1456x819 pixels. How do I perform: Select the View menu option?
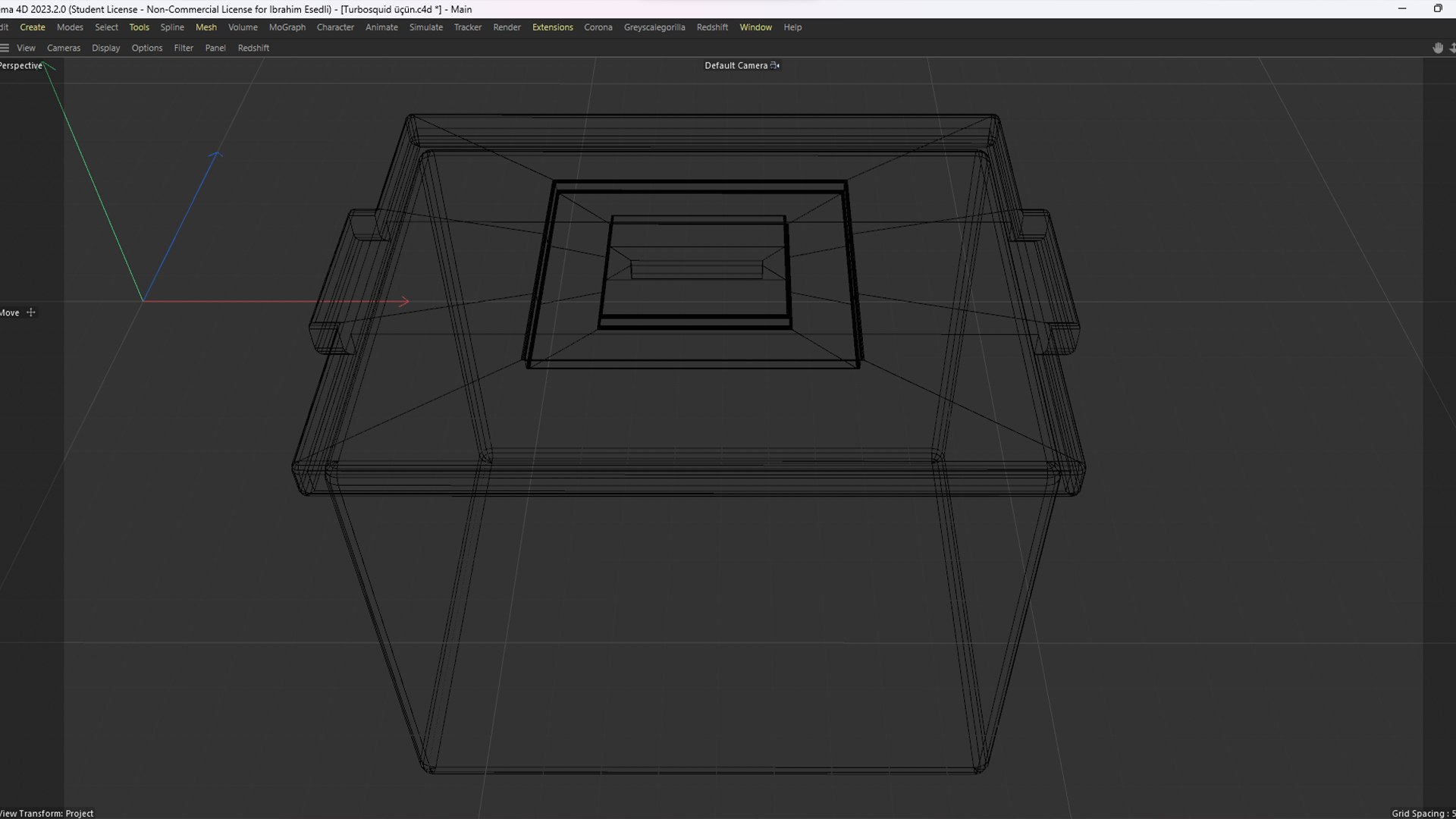tap(26, 47)
